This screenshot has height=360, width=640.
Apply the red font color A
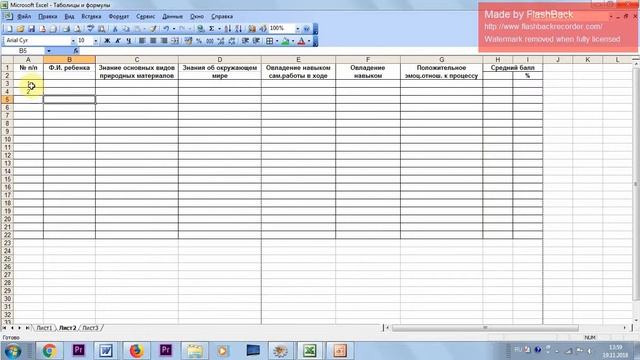[x=301, y=41]
